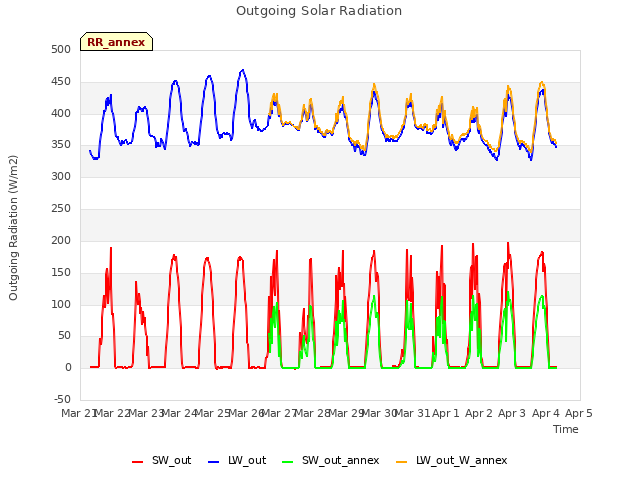Click the RR_annex annotation label
This screenshot has height=480, width=640.
116,42
